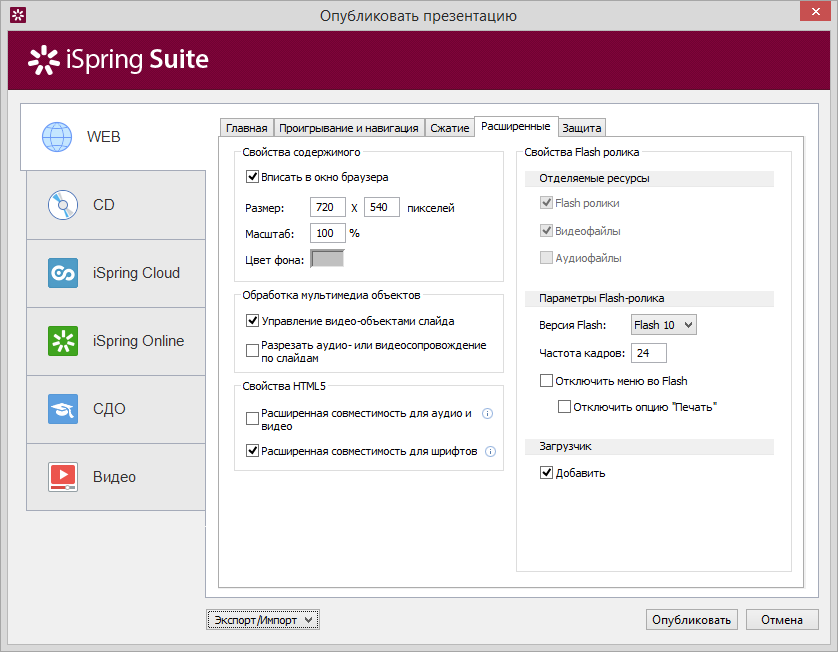The image size is (838, 652).
Task: Enable Отключить меню во Flash checkbox
Action: (546, 381)
